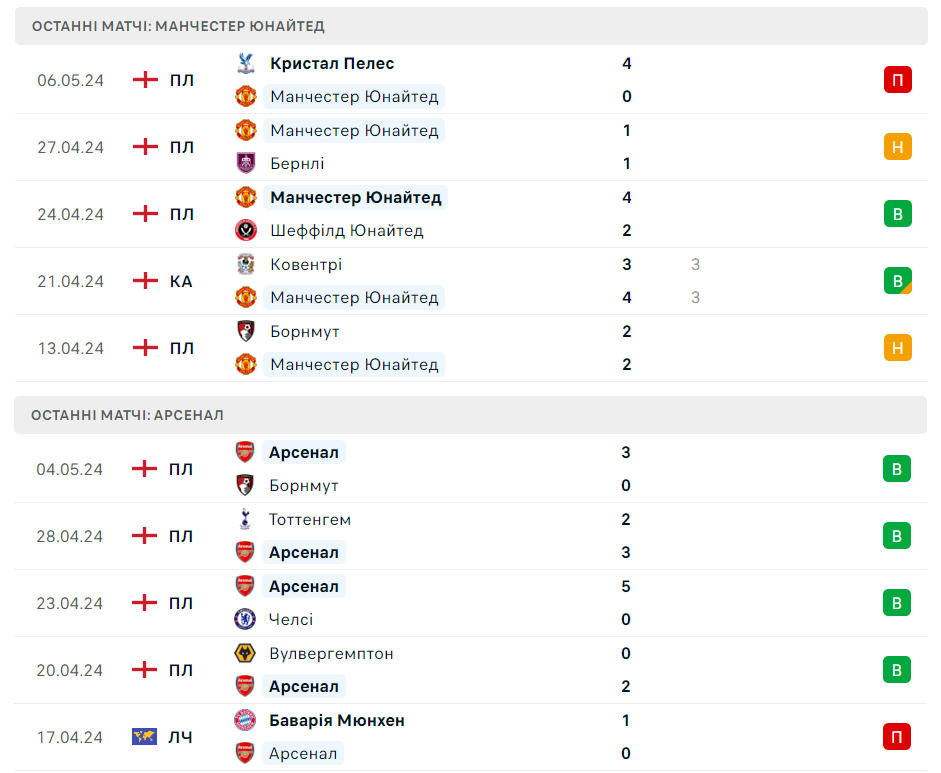
Task: Click the red loss badge for the Bayern match
Action: 897,737
